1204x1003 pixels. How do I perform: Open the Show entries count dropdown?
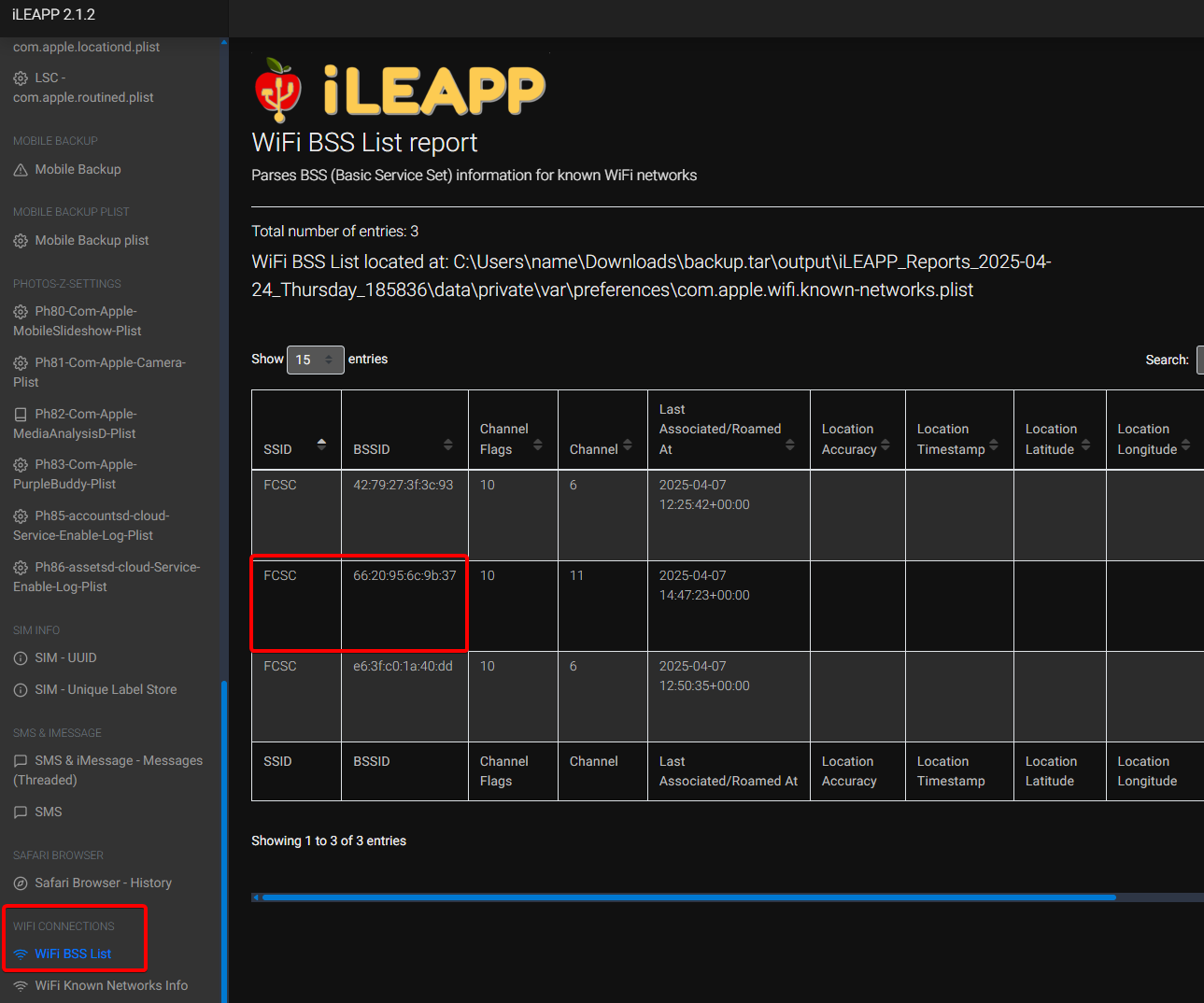point(315,360)
